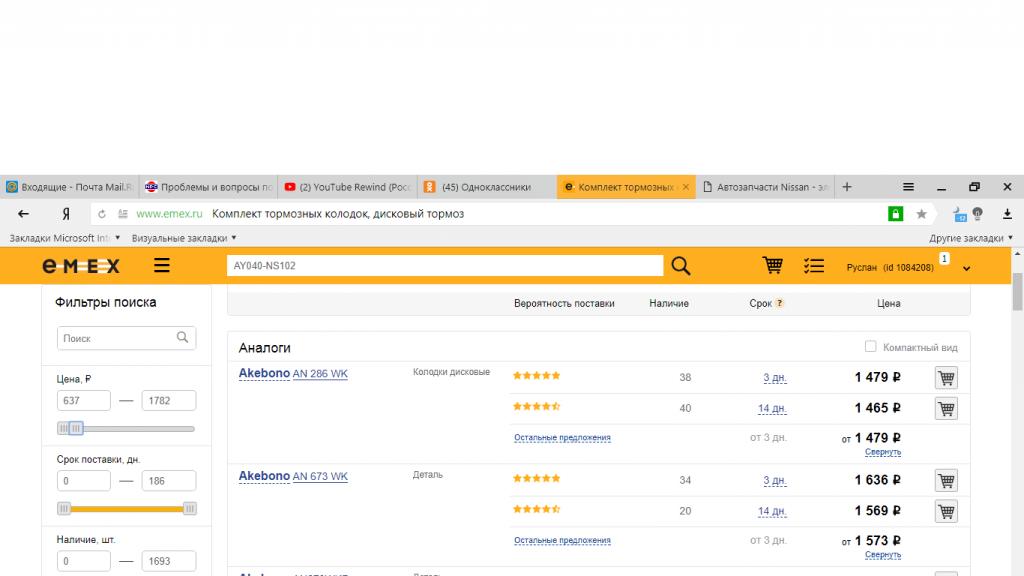Viewport: 1024px width, 576px height.
Task: Open the AN 286 WK part link
Action: pos(320,374)
